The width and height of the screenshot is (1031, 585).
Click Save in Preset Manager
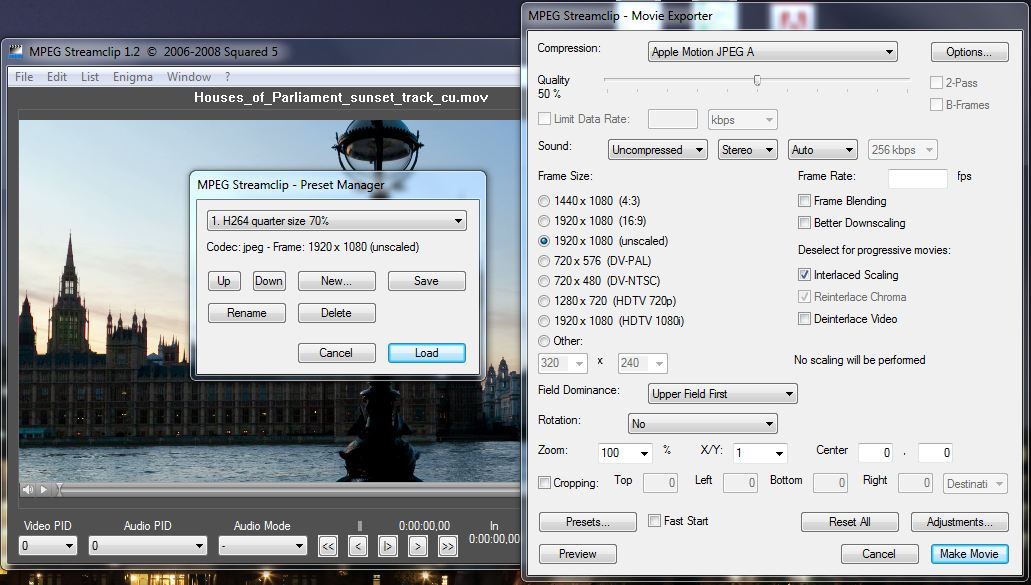pyautogui.click(x=427, y=281)
